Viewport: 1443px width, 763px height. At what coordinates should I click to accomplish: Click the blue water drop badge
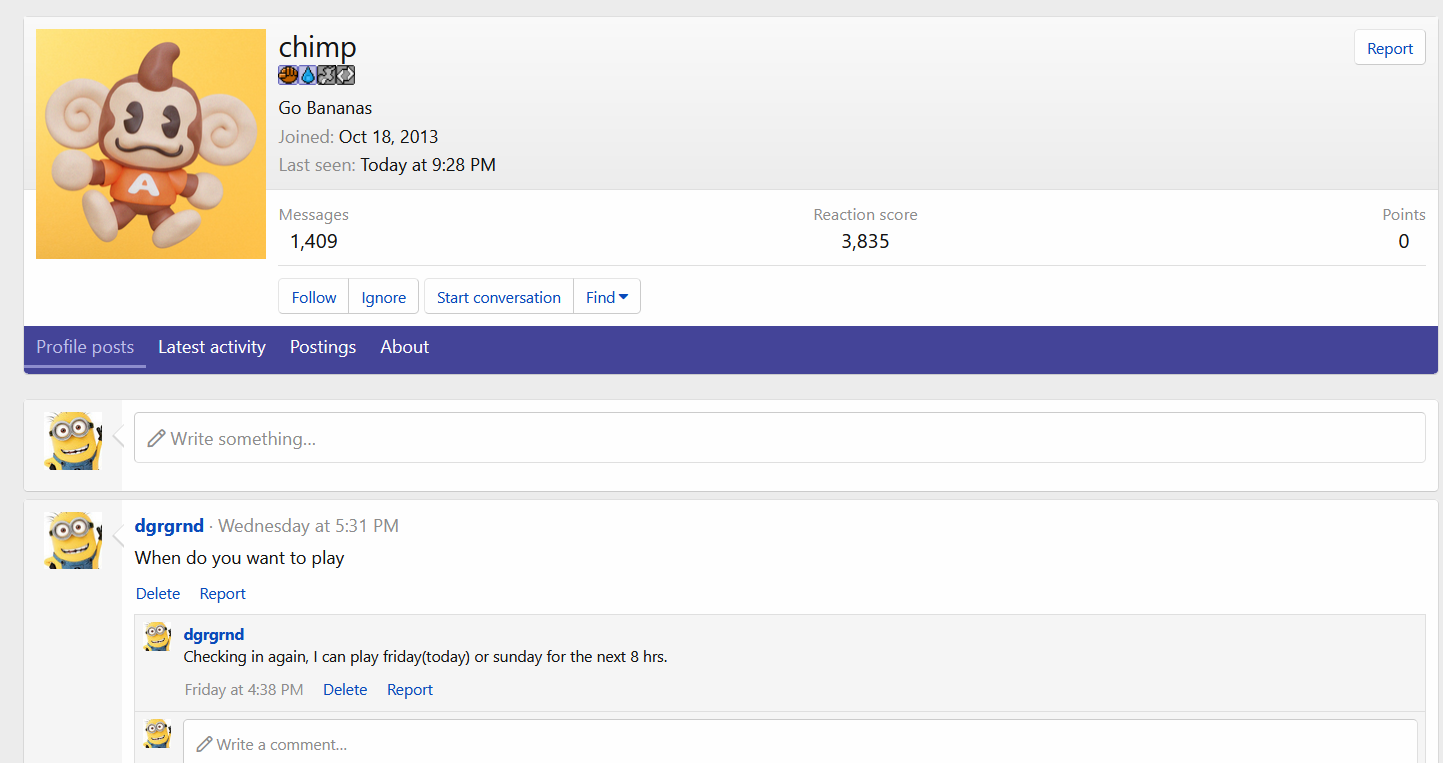click(x=307, y=75)
